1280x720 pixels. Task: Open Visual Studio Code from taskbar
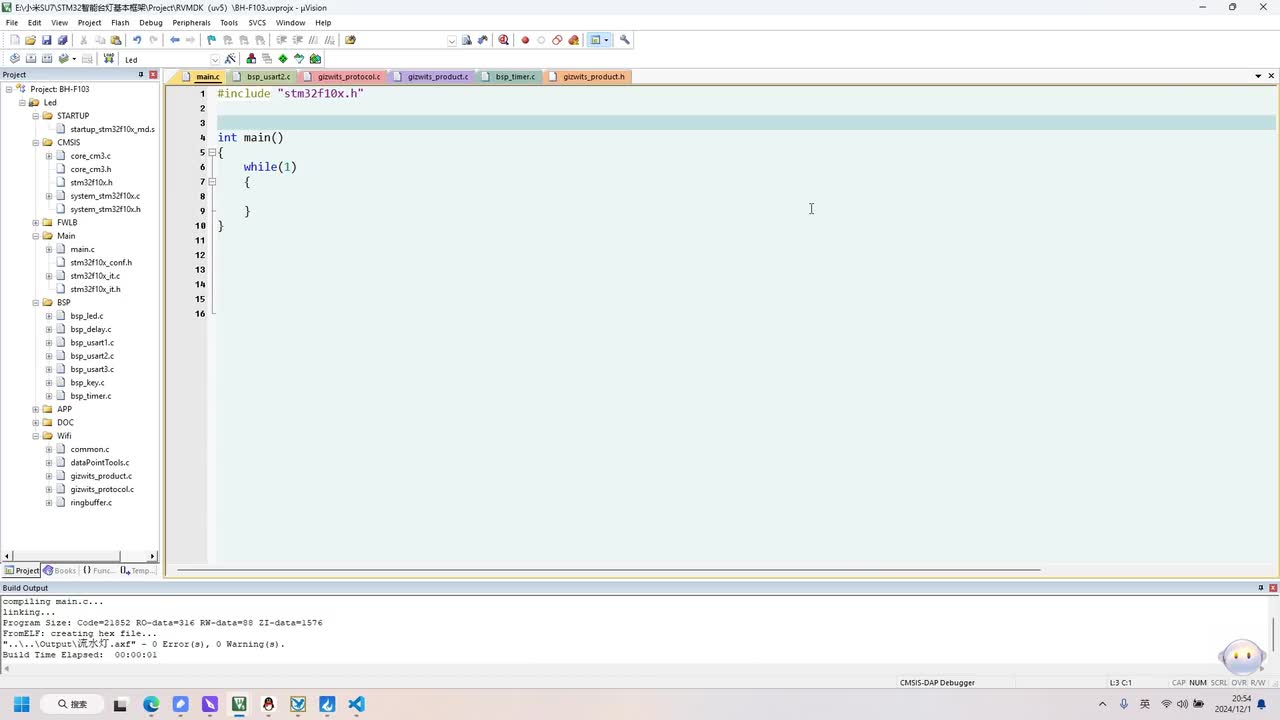[357, 704]
